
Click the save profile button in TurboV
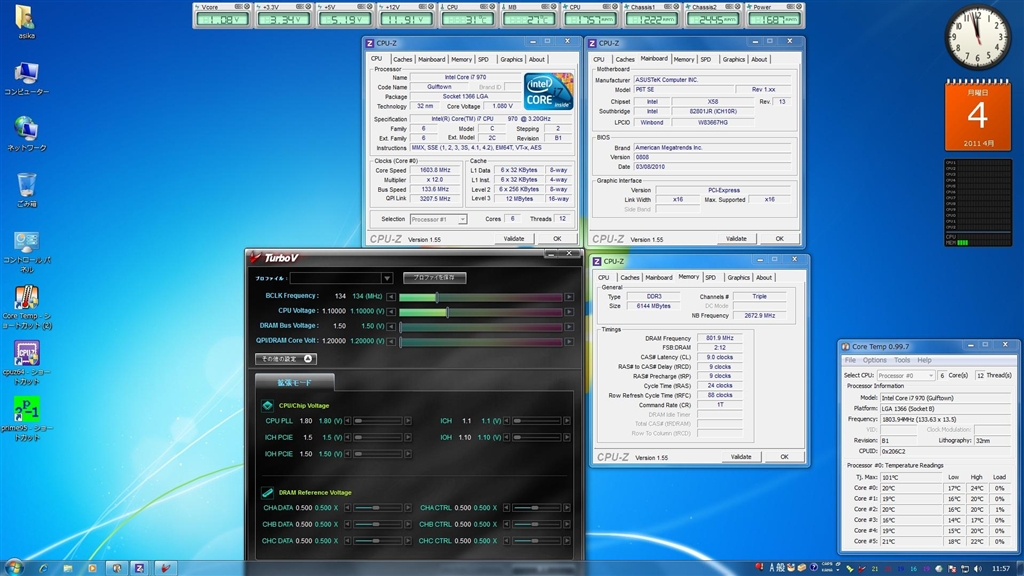point(434,278)
